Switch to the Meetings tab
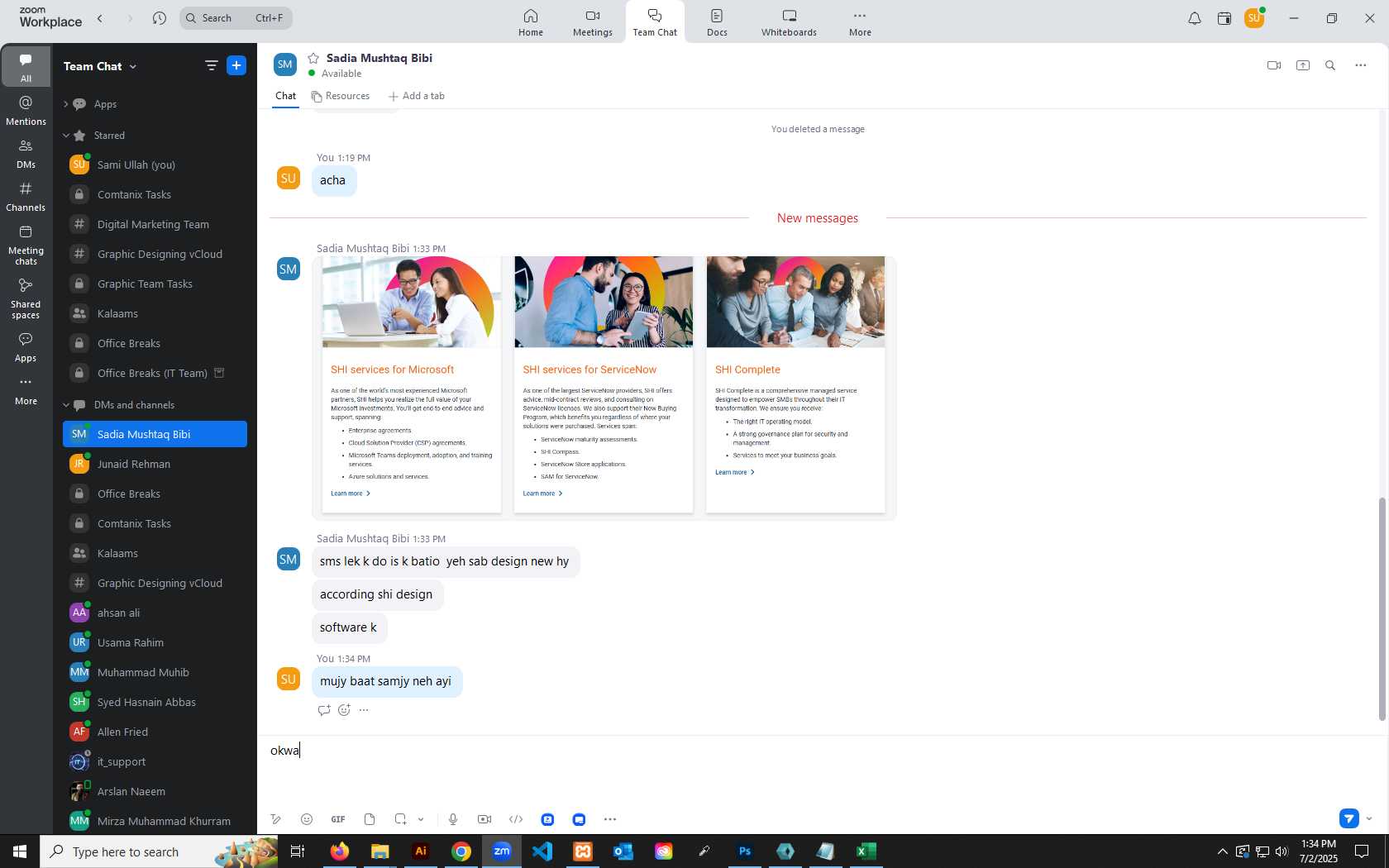The height and width of the screenshot is (868, 1389). pos(593,22)
